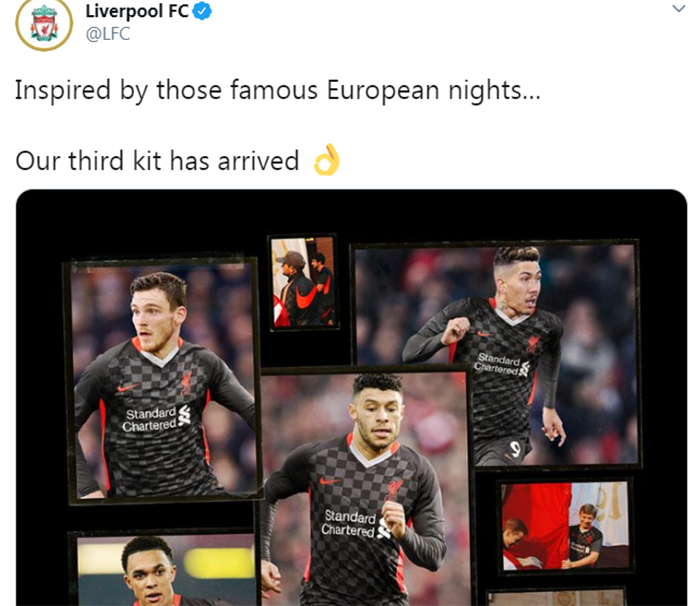Click the blue verified checkmark badge
The width and height of the screenshot is (700, 606).
(x=202, y=11)
